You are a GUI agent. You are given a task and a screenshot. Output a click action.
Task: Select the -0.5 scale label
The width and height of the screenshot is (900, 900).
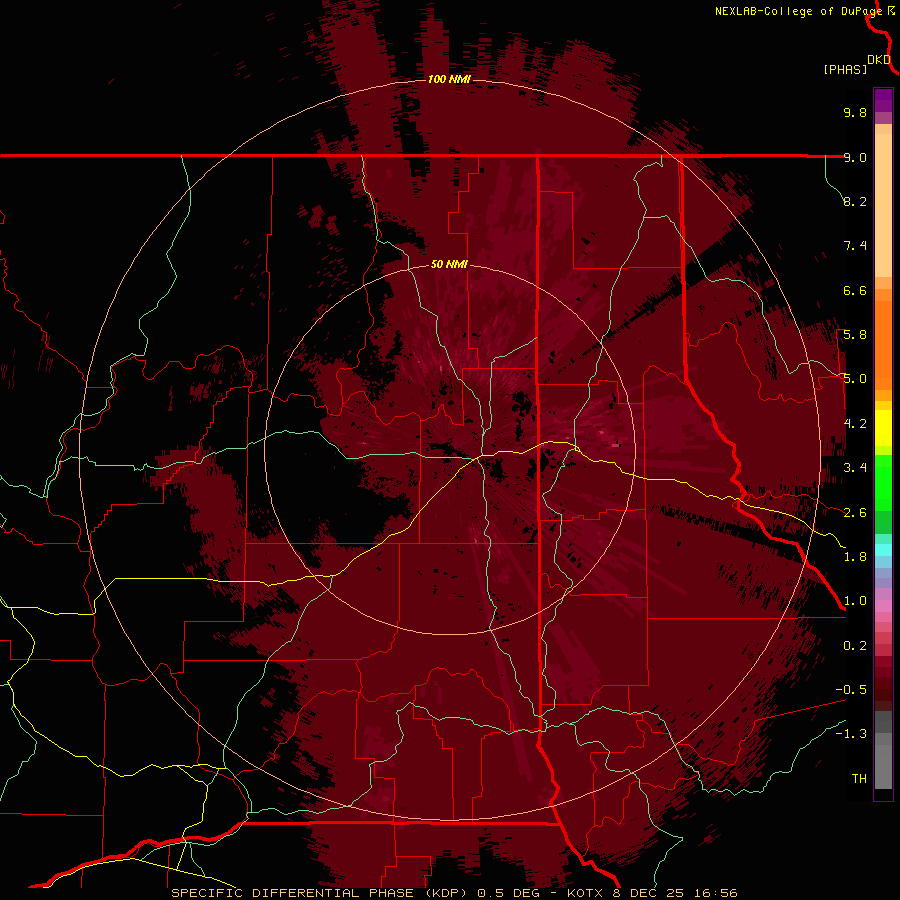851,690
